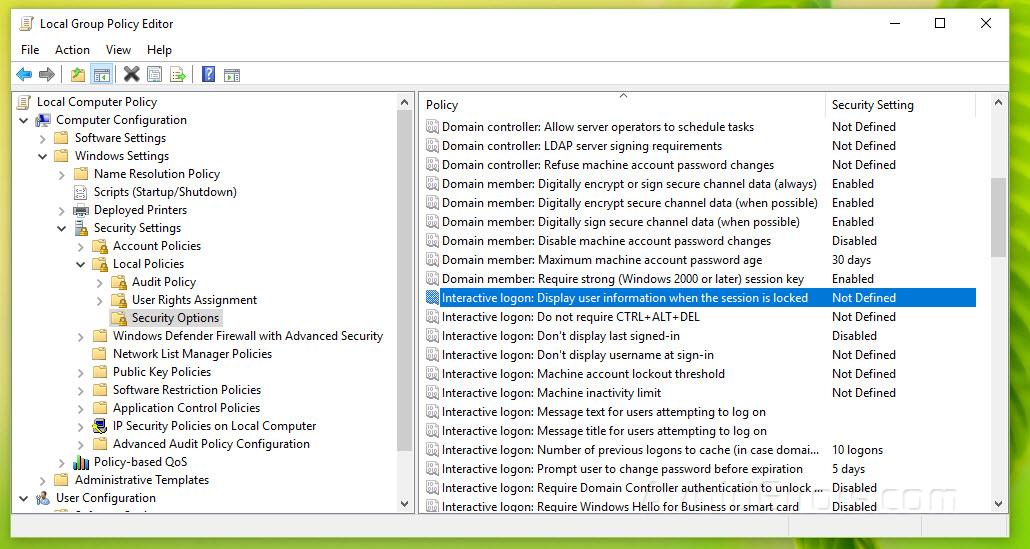Toggle Show/Hide Action Pane icon
The width and height of the screenshot is (1030, 549).
pos(232,74)
